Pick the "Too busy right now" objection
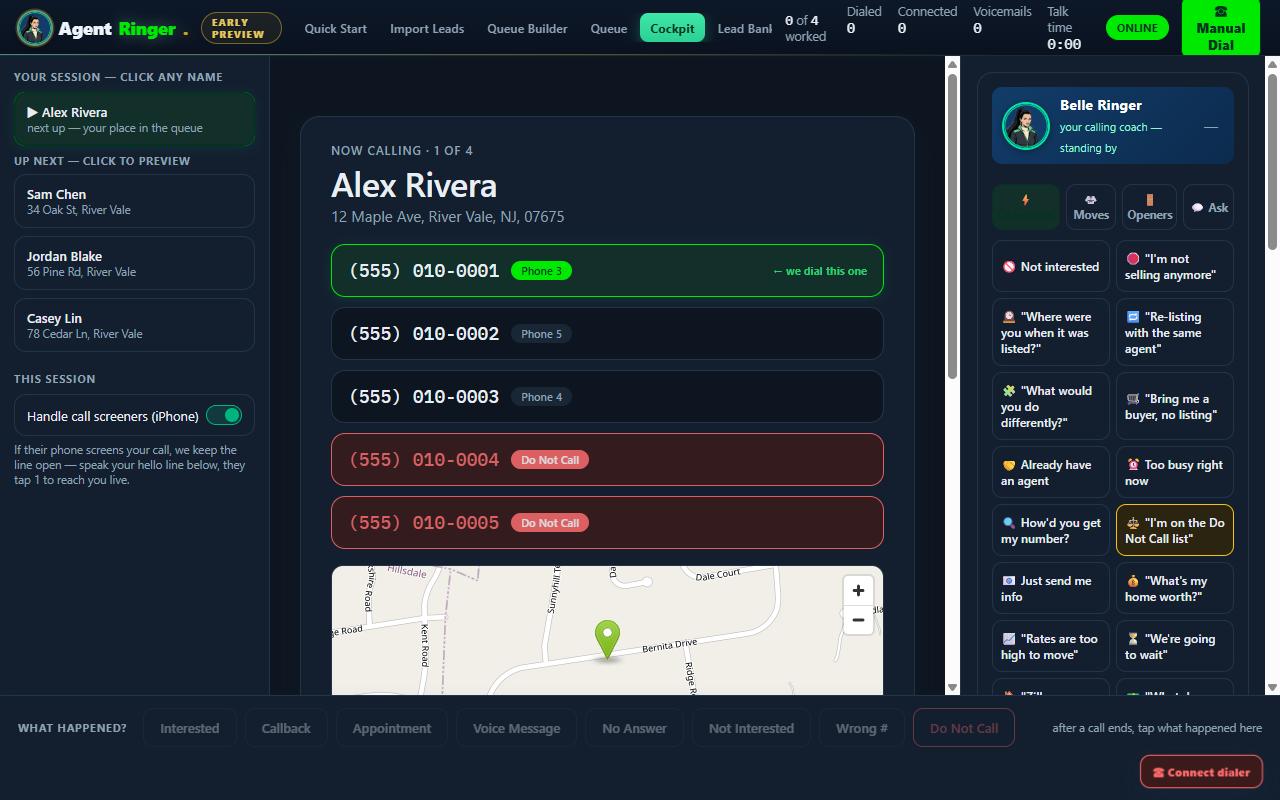This screenshot has width=1280, height=800. (x=1175, y=472)
